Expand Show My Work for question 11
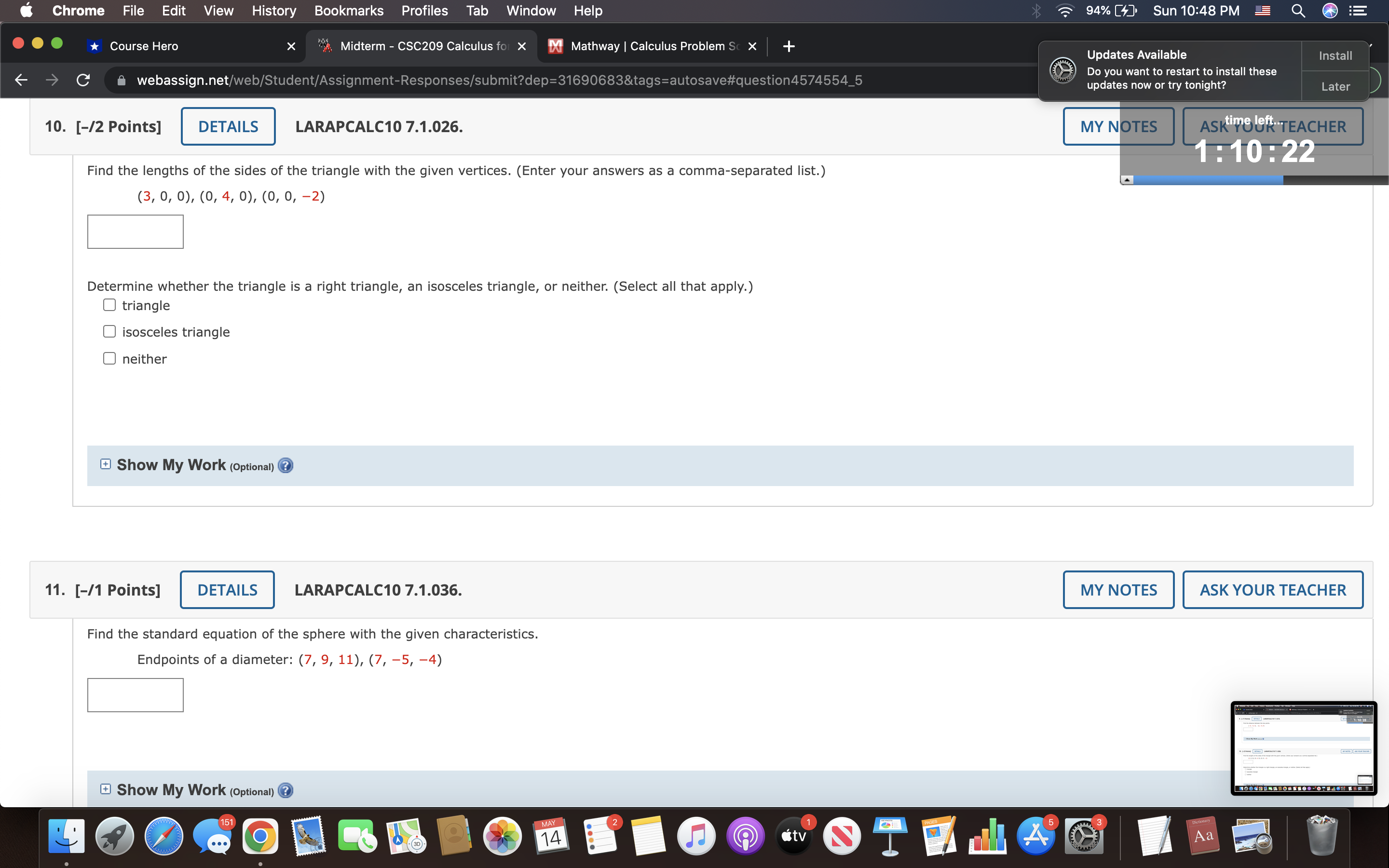This screenshot has height=868, width=1389. click(105, 788)
